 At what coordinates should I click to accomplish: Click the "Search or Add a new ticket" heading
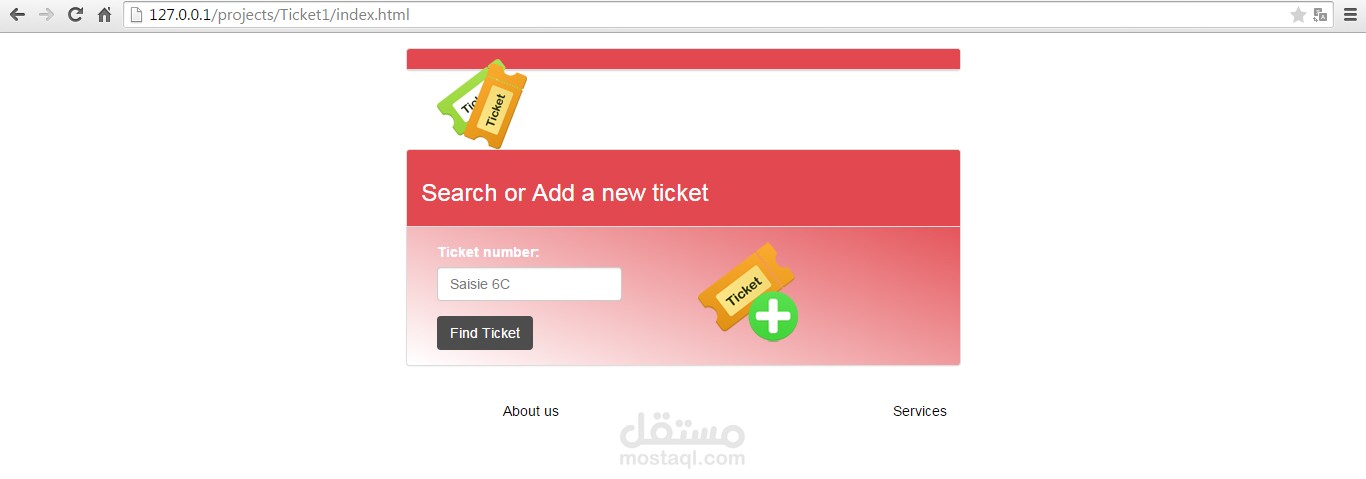(565, 193)
